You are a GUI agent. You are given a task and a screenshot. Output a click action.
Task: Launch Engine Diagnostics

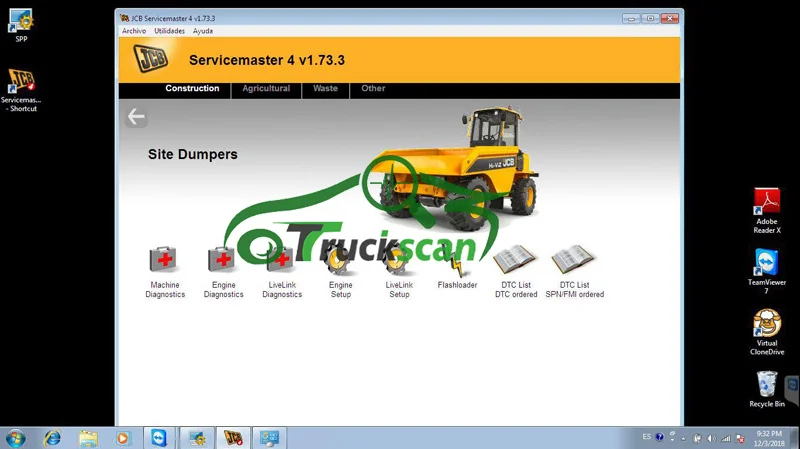tap(223, 271)
